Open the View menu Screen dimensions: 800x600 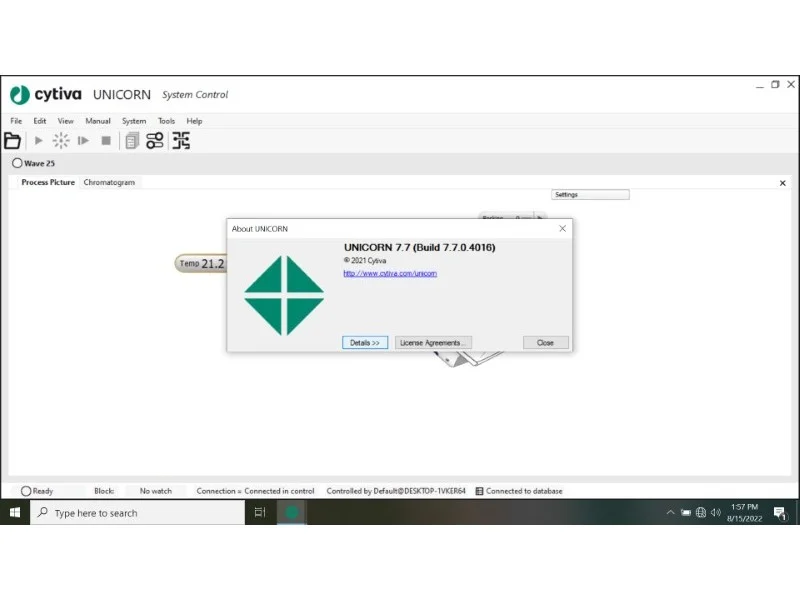coord(65,121)
